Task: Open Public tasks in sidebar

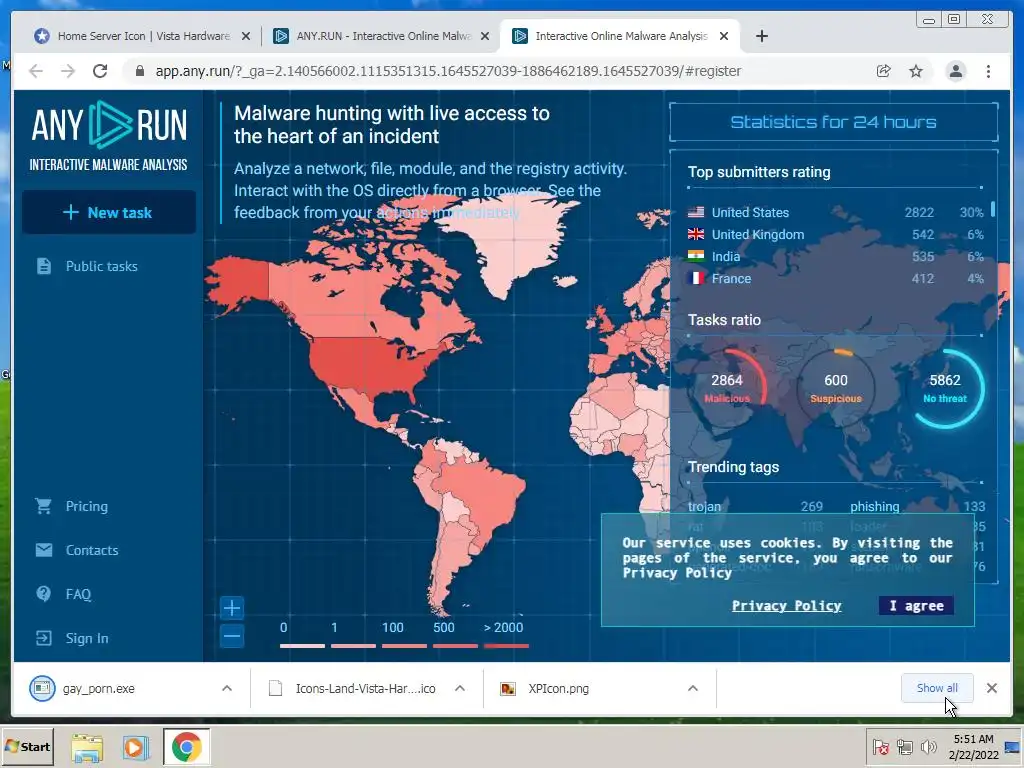Action: click(101, 266)
